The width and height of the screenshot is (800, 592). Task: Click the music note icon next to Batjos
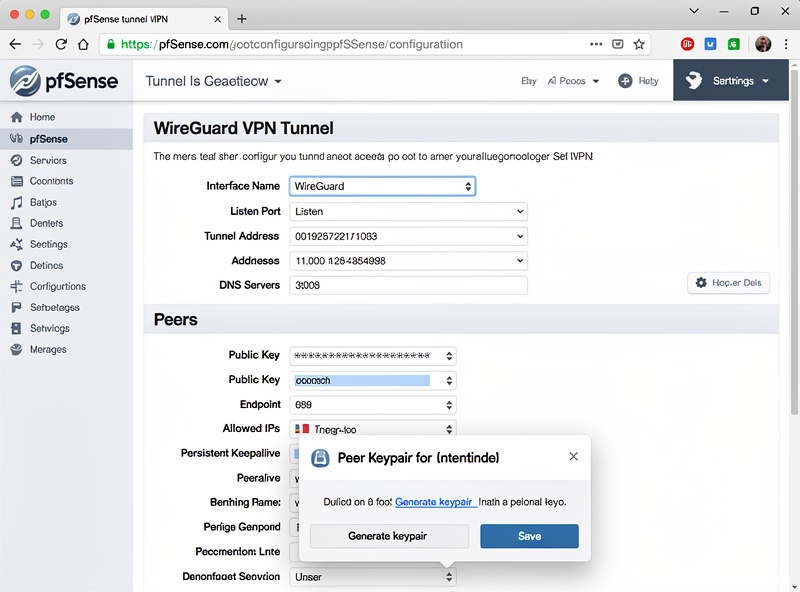point(17,203)
